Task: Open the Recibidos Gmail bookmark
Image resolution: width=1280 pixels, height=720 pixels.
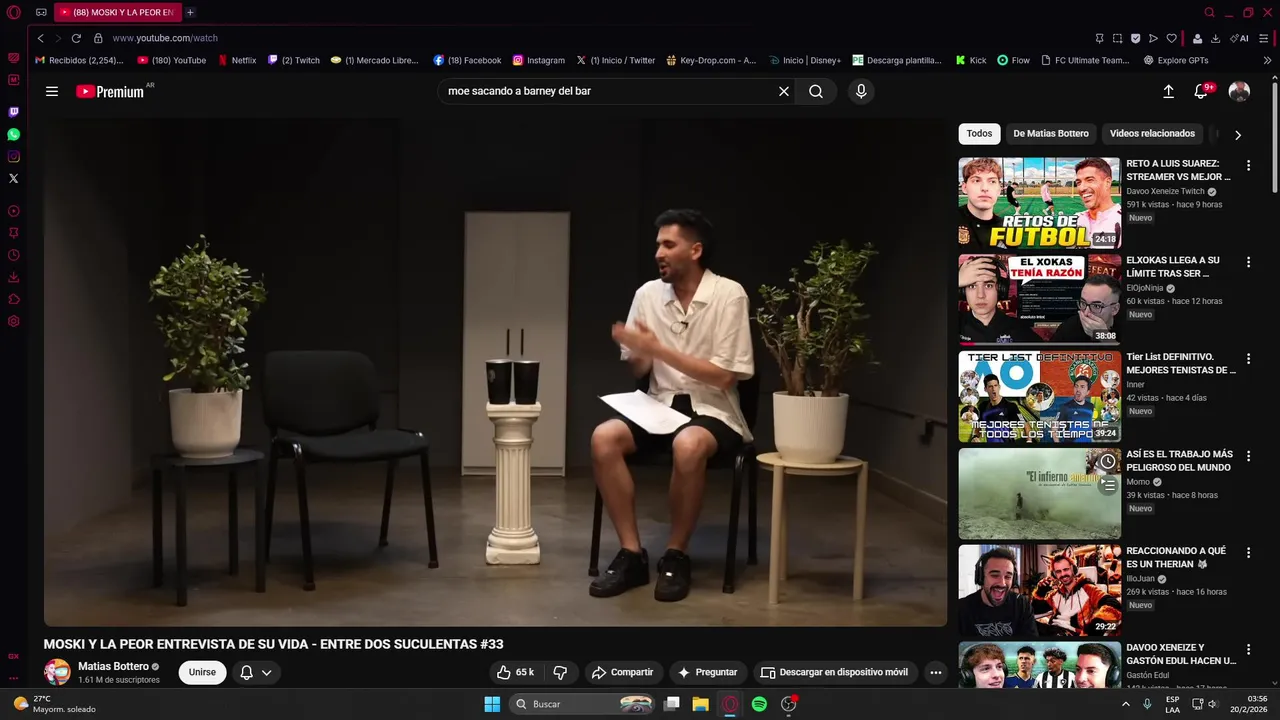Action: (79, 60)
